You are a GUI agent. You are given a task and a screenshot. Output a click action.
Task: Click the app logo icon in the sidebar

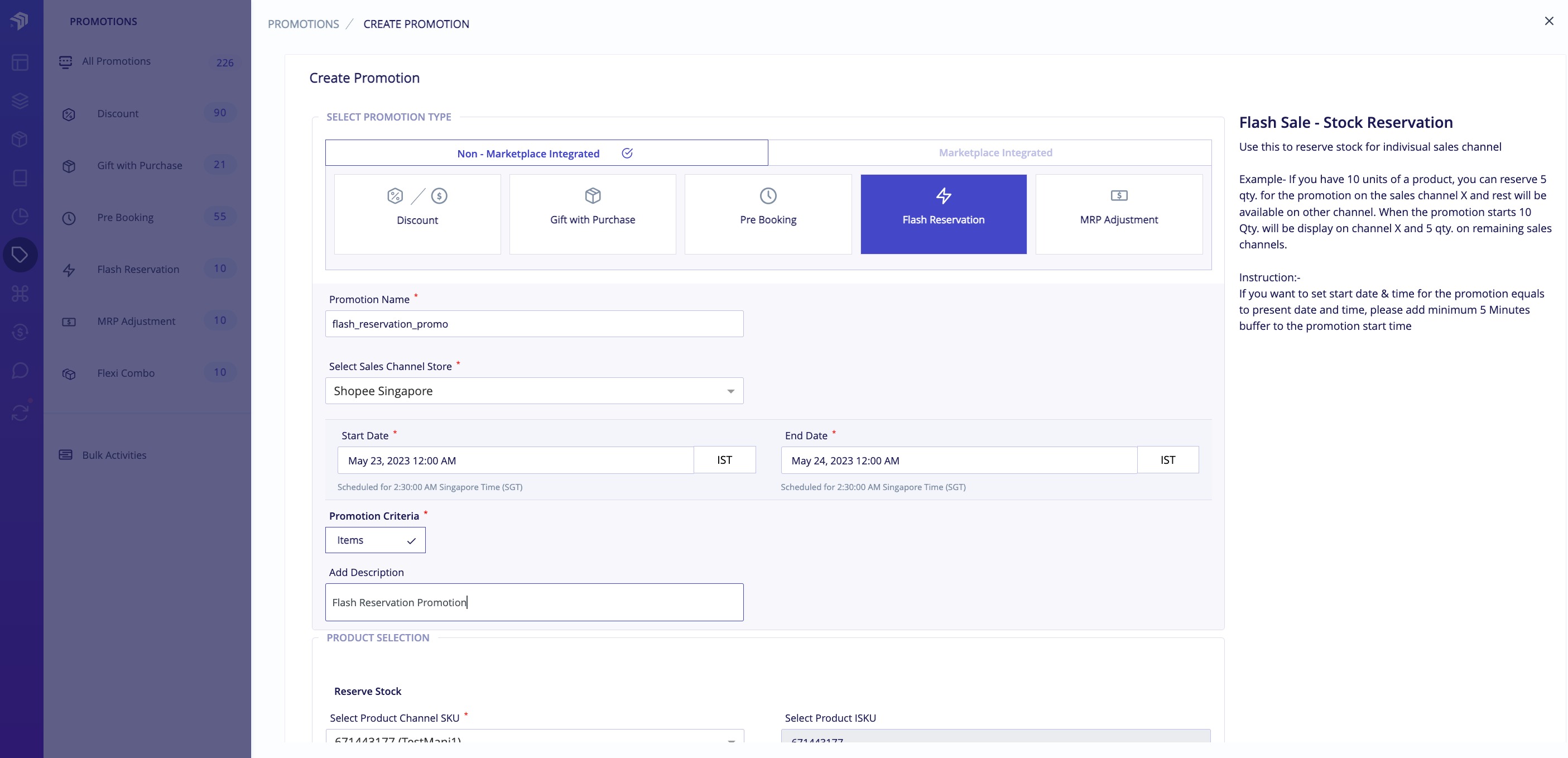coord(20,21)
